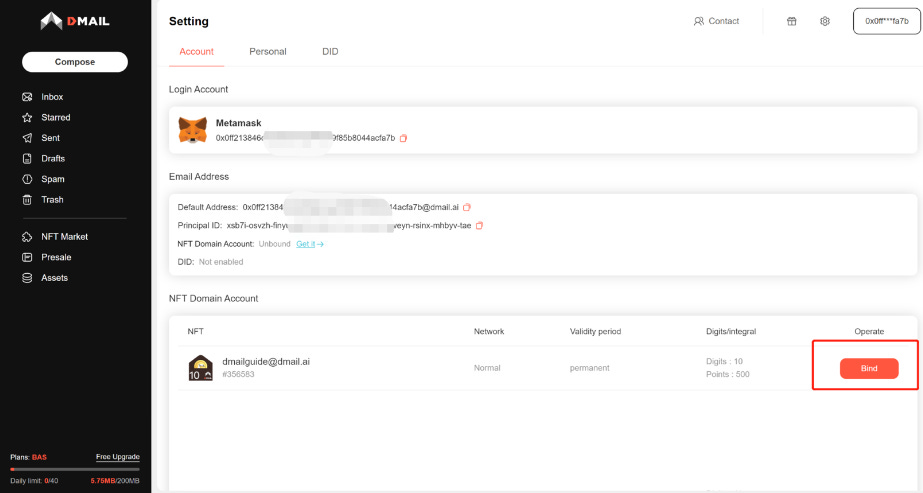Click the Trash bin icon

coord(27,199)
